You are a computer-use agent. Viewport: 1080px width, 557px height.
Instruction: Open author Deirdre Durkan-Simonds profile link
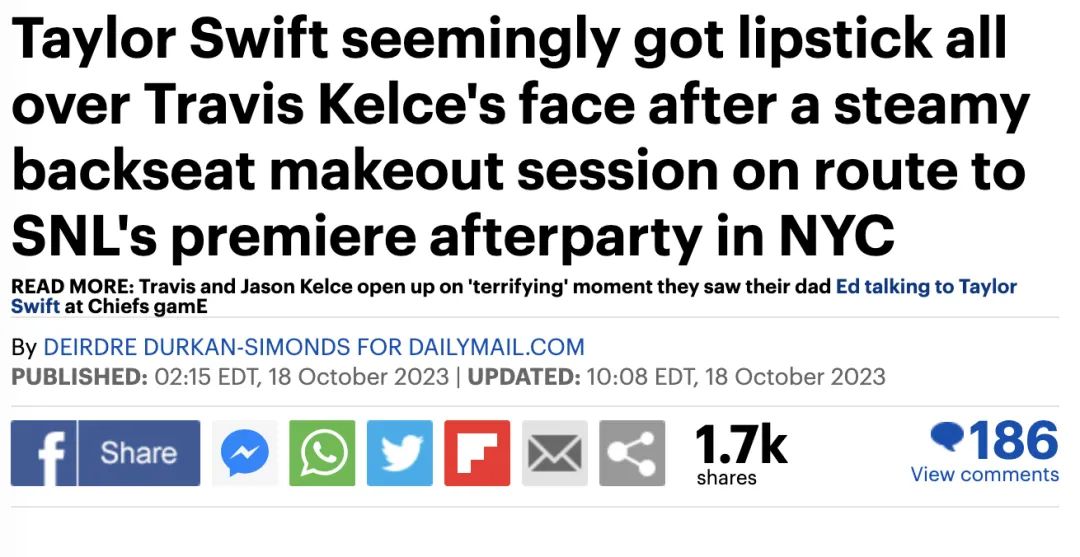pos(314,346)
